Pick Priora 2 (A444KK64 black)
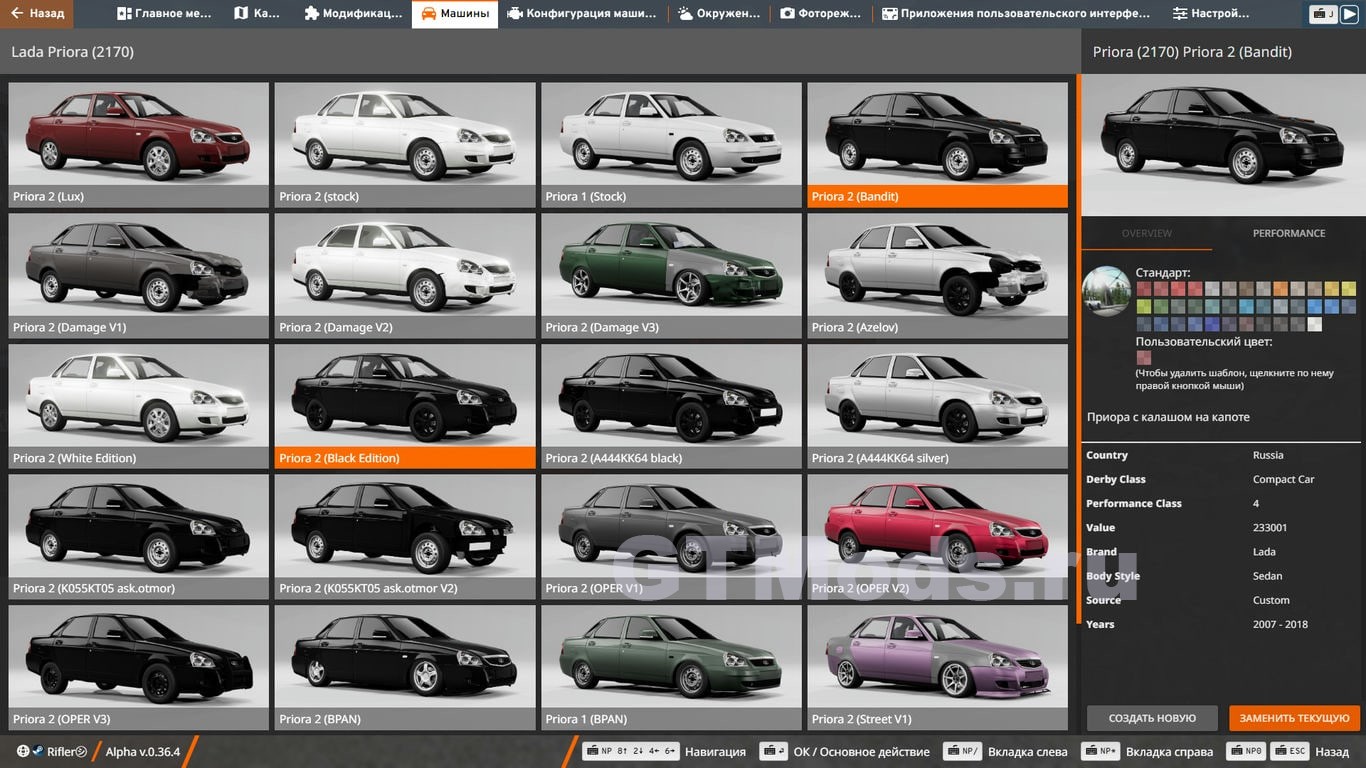 (x=671, y=406)
